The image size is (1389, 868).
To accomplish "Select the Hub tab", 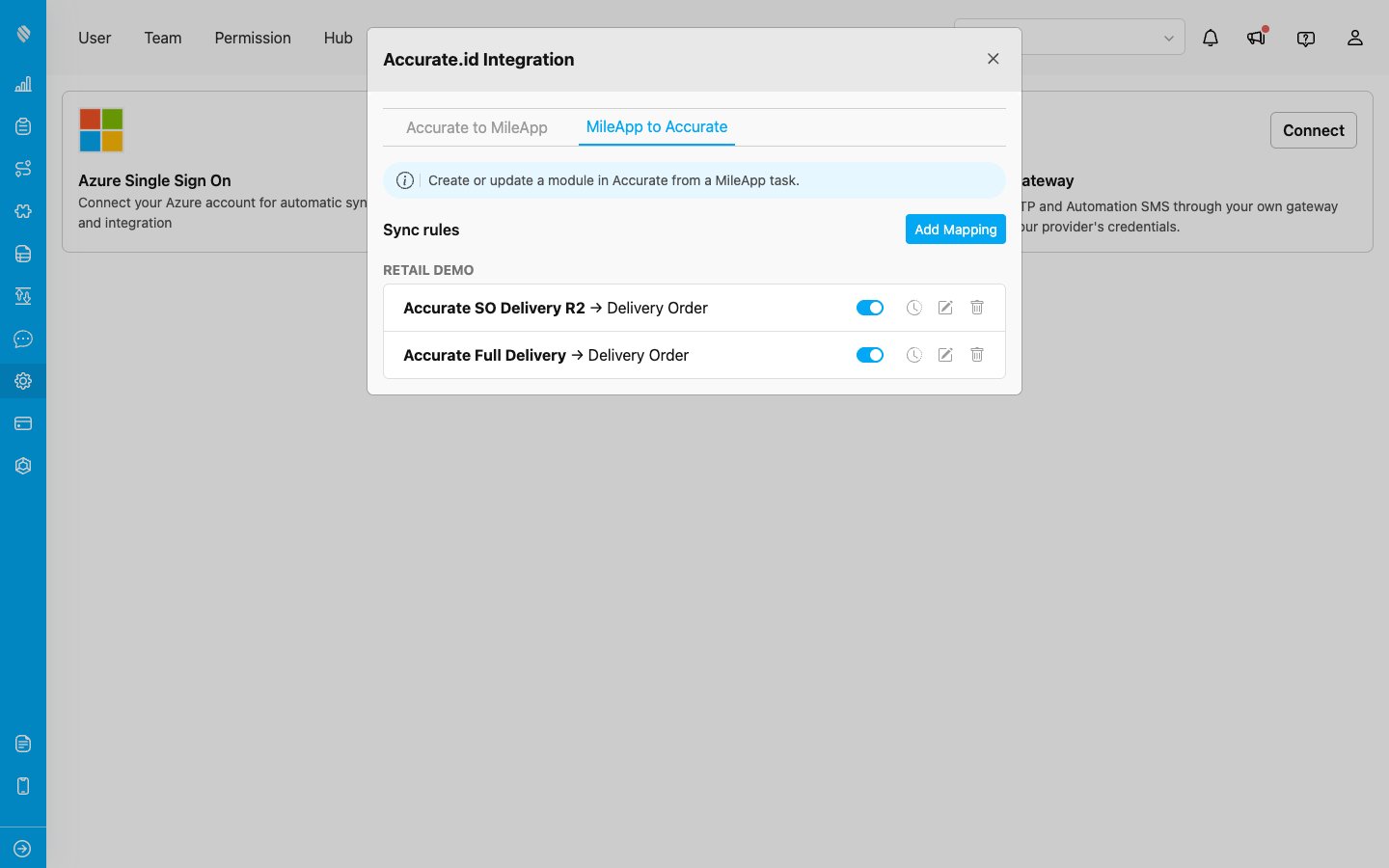I will [339, 38].
